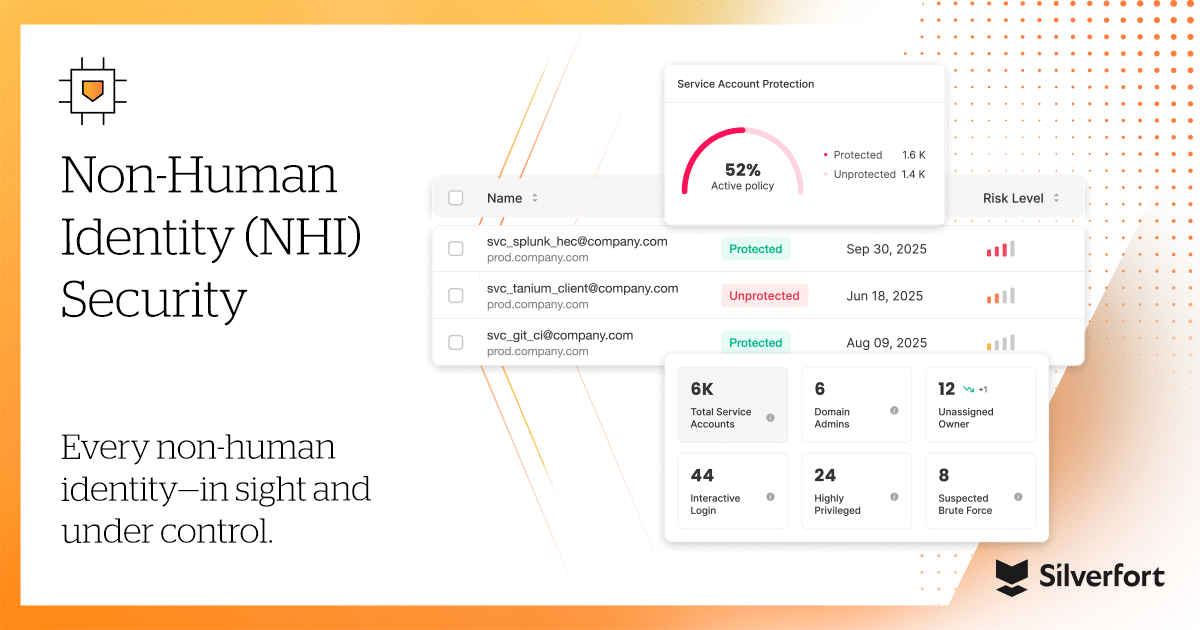The height and width of the screenshot is (630, 1200).
Task: Click info icon on Interactive Login card
Action: pyautogui.click(x=770, y=497)
